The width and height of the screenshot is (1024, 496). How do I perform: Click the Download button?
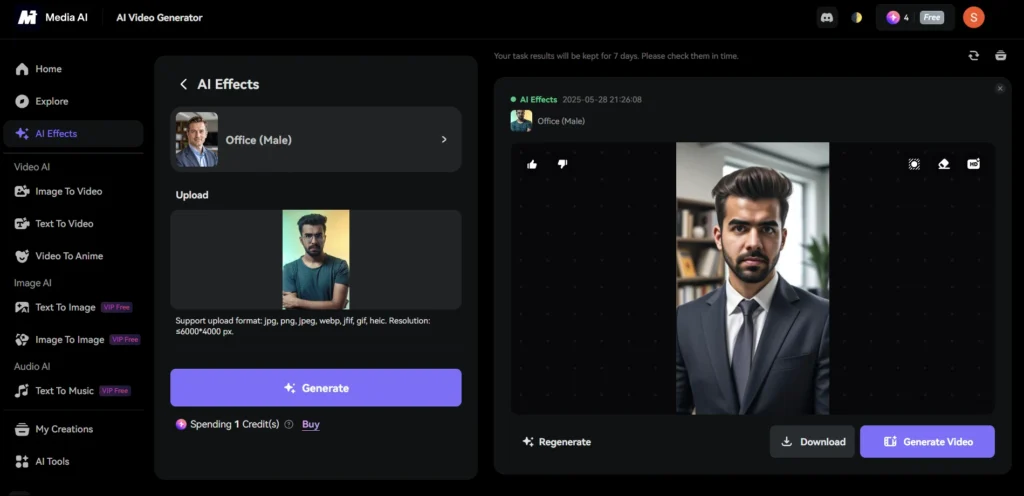(812, 442)
